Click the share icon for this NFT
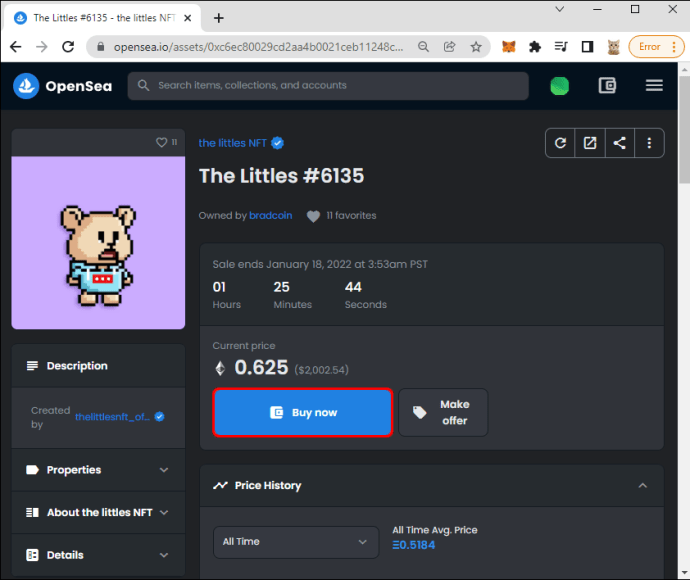The width and height of the screenshot is (690, 580). click(x=620, y=143)
